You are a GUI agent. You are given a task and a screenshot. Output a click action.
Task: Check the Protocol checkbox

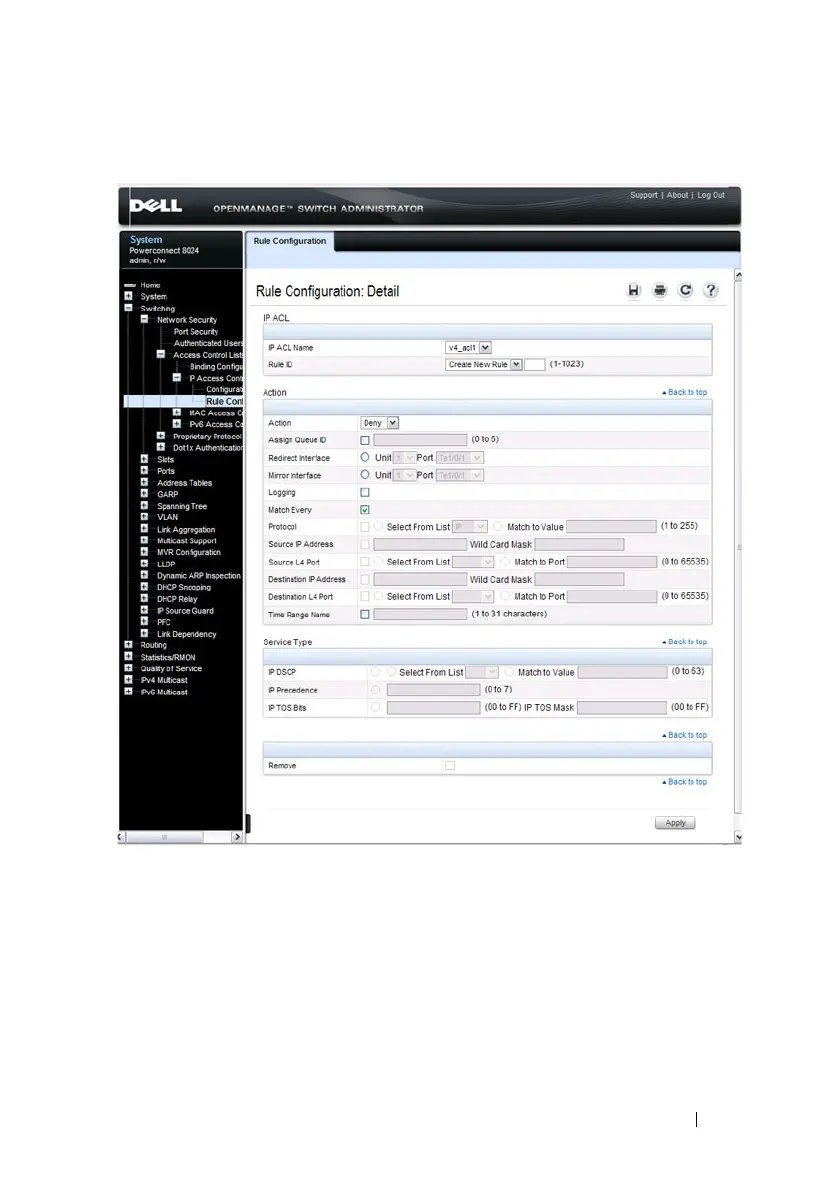point(365,527)
